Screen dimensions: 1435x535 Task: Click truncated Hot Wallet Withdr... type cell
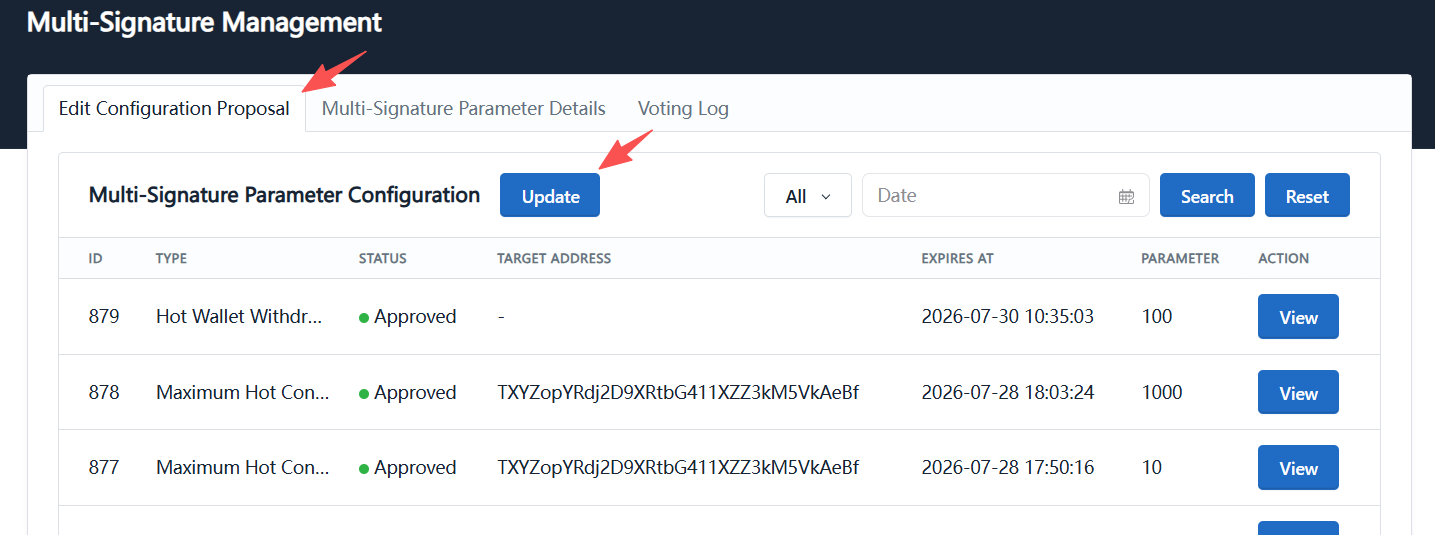tap(239, 316)
